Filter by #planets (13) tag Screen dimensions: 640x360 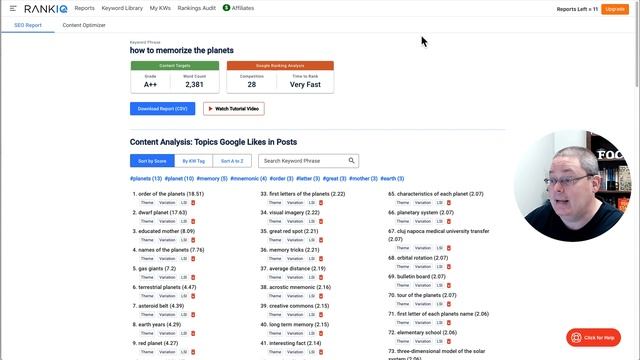tap(146, 179)
